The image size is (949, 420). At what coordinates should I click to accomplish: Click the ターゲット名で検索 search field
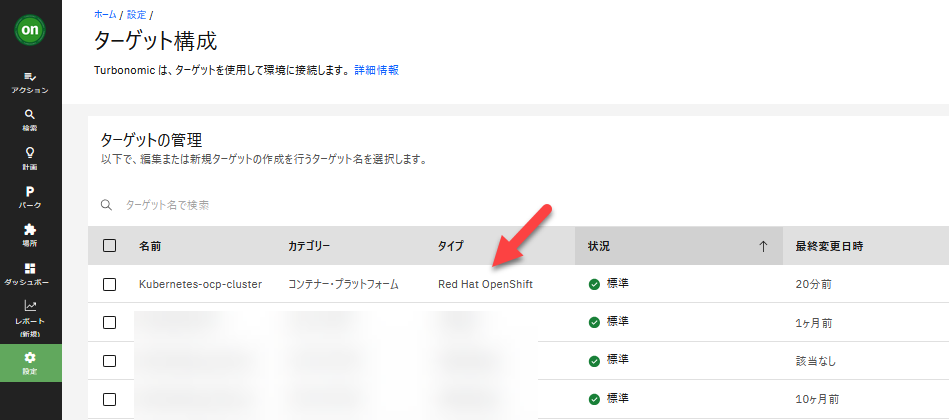click(x=166, y=205)
